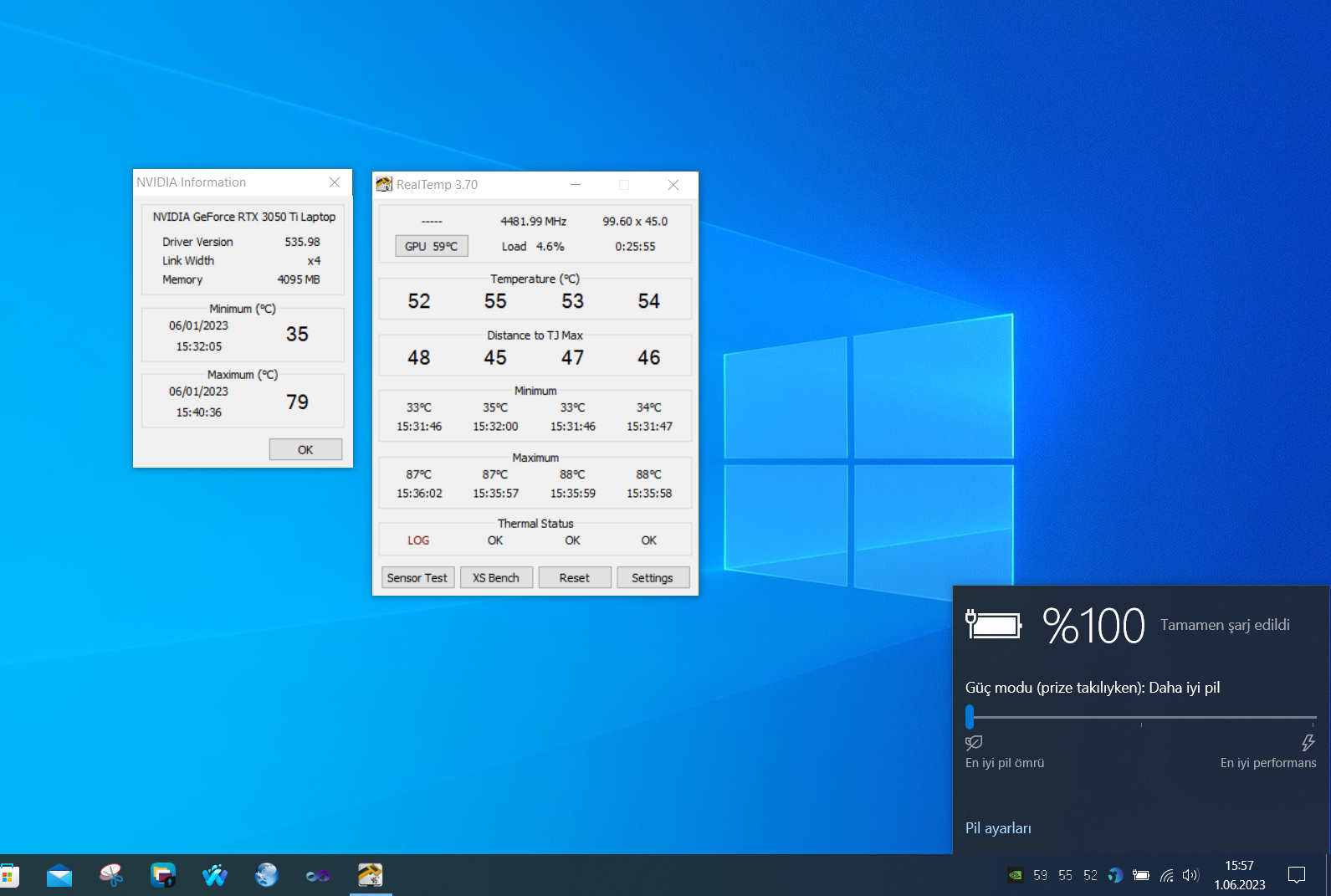1331x896 pixels.
Task: Run the Sensor Test button
Action: click(x=417, y=578)
